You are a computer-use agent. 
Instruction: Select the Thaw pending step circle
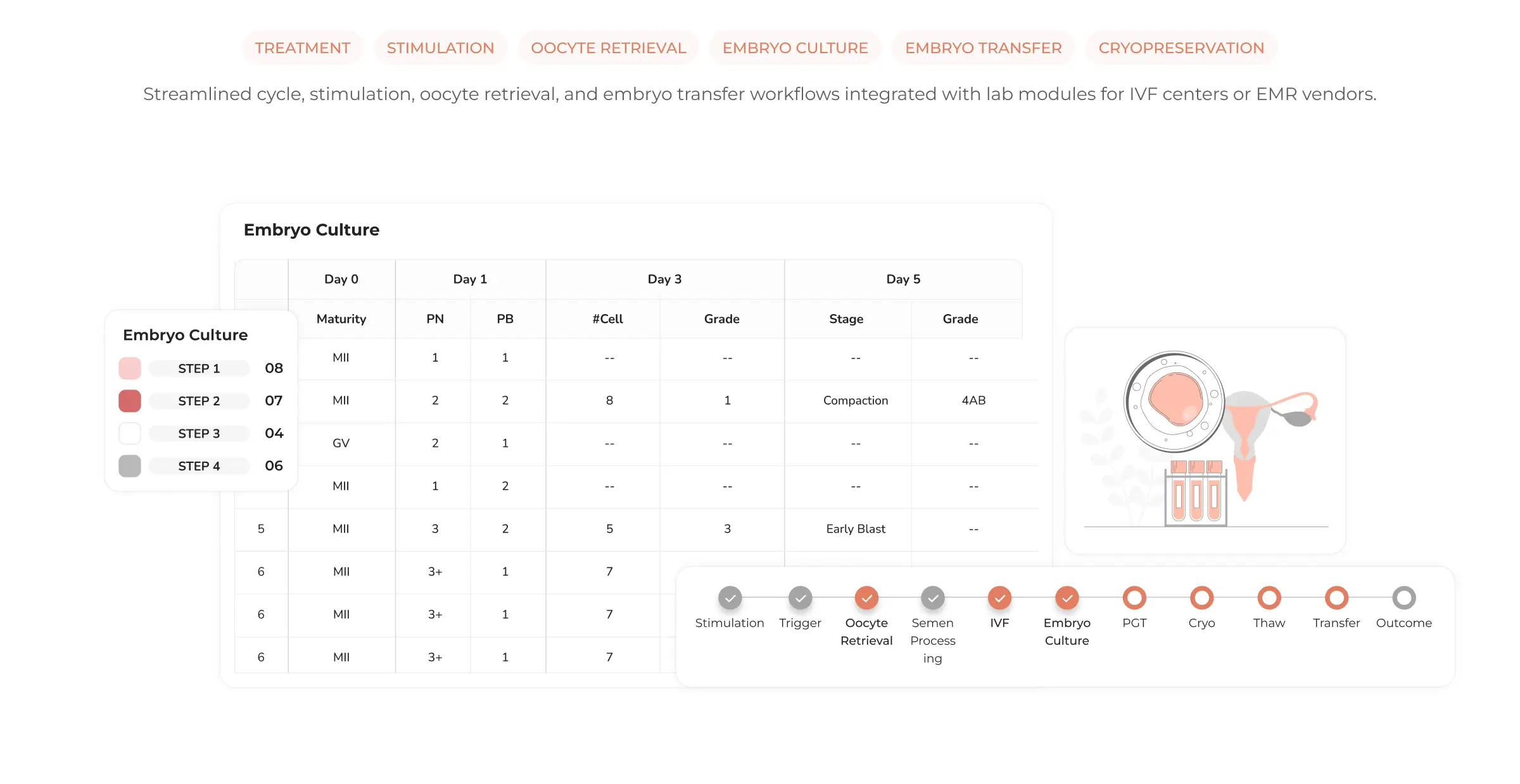1269,597
